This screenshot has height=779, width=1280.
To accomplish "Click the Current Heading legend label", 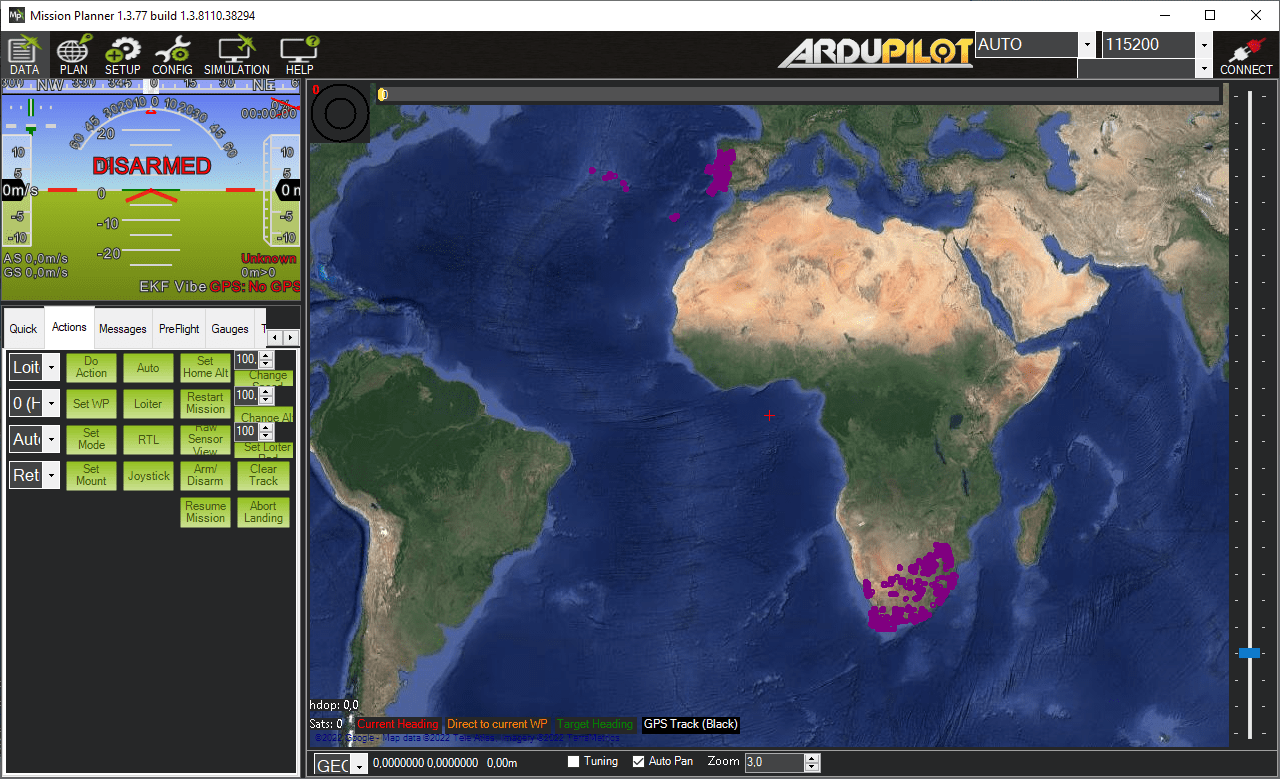I will [397, 724].
